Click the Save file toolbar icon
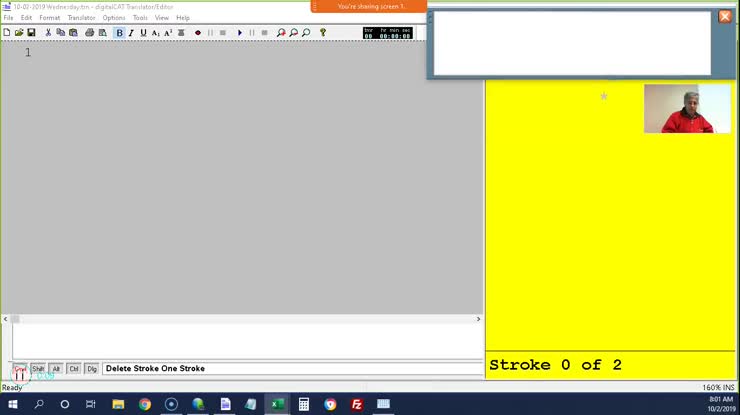740x415 pixels. point(31,33)
